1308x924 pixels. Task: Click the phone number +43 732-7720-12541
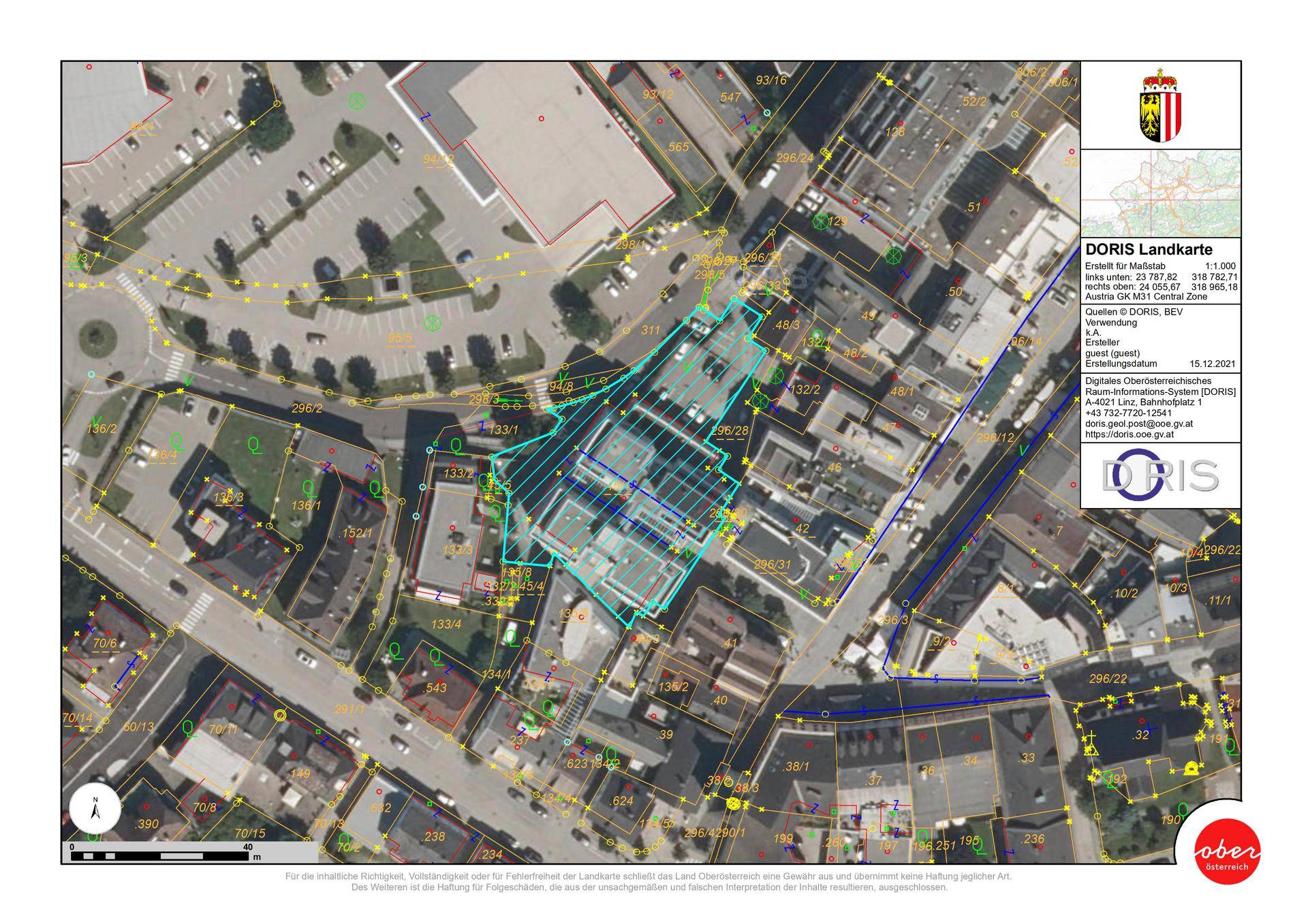point(1128,413)
